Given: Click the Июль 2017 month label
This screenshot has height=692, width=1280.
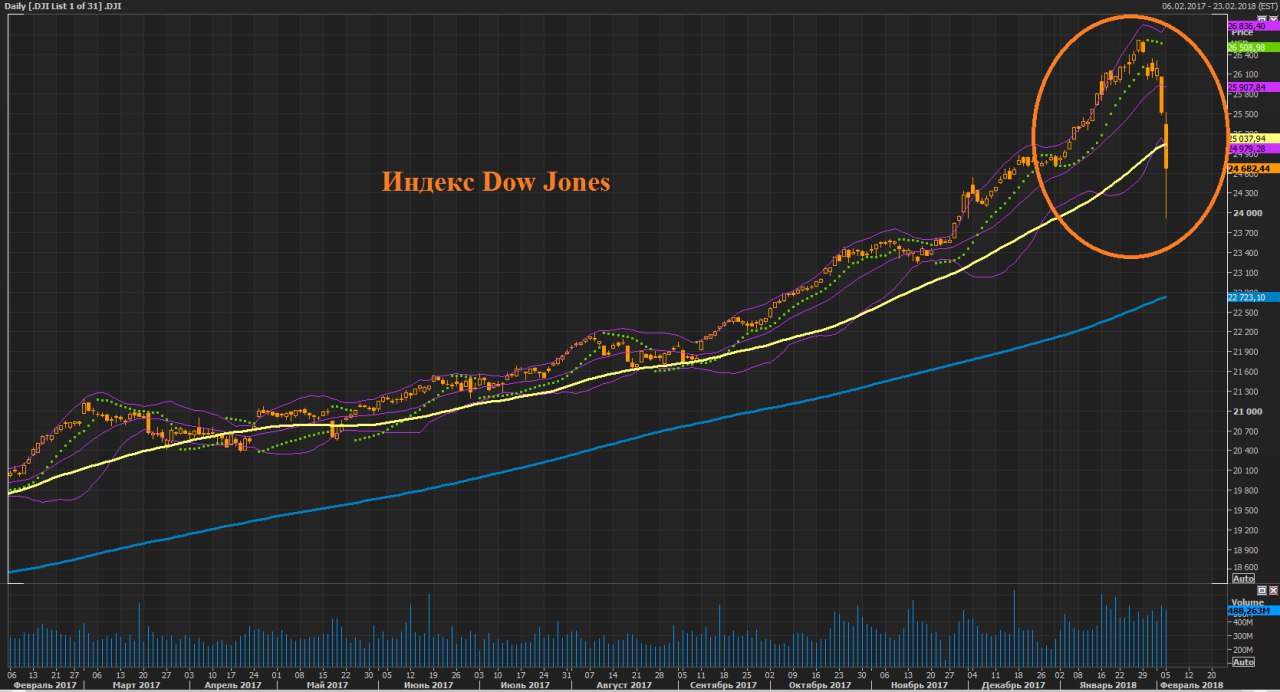Looking at the screenshot, I should click(524, 685).
